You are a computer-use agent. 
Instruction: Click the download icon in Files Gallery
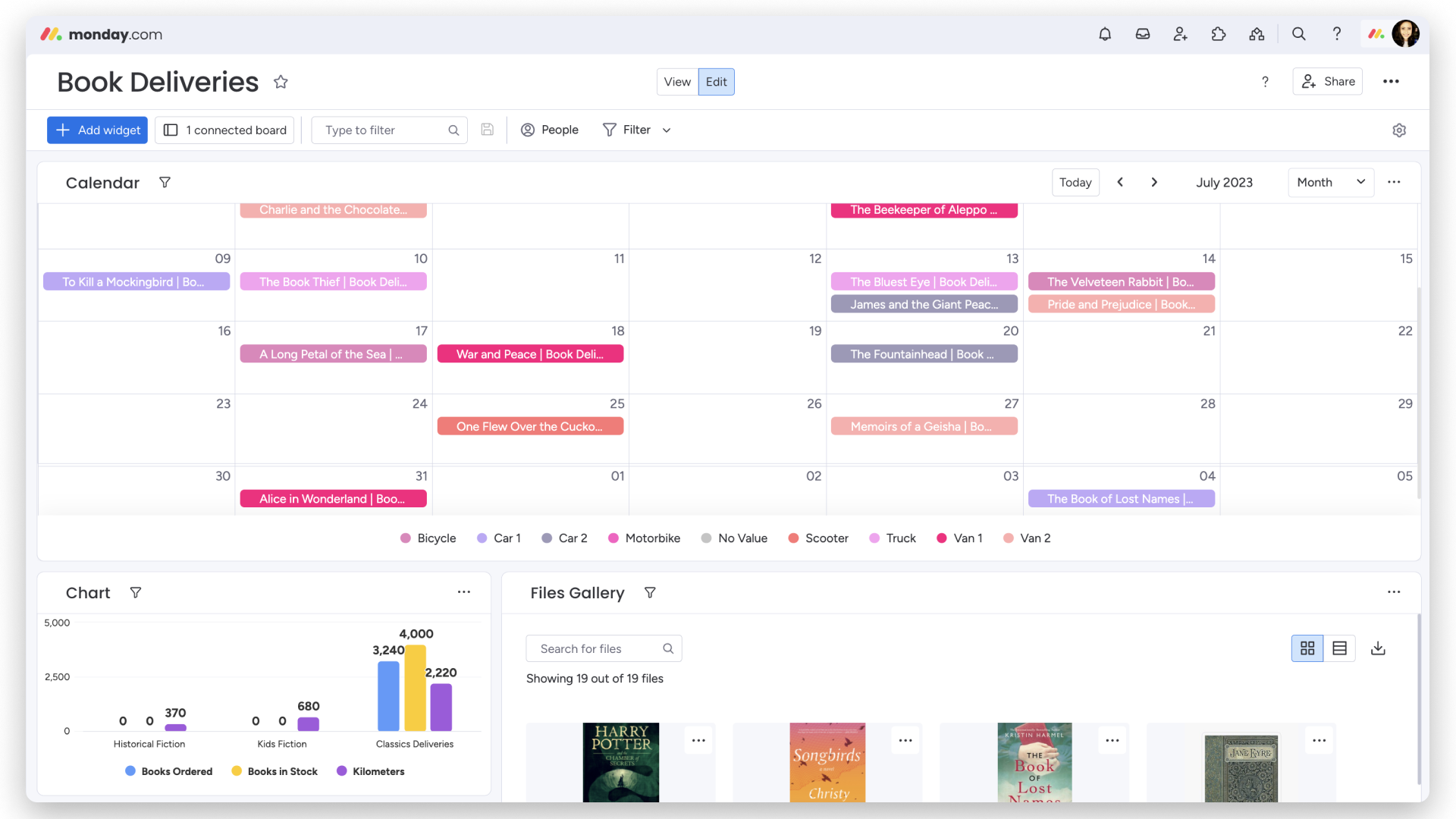[x=1379, y=648]
